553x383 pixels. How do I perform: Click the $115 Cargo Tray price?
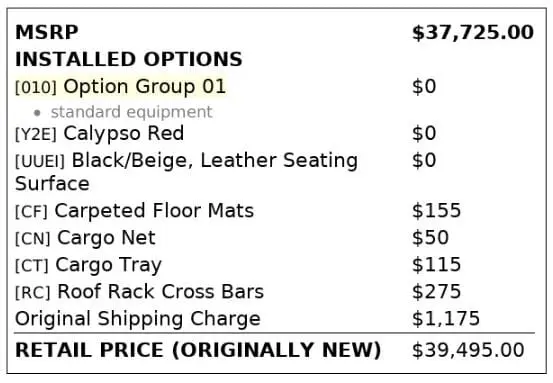coord(436,265)
